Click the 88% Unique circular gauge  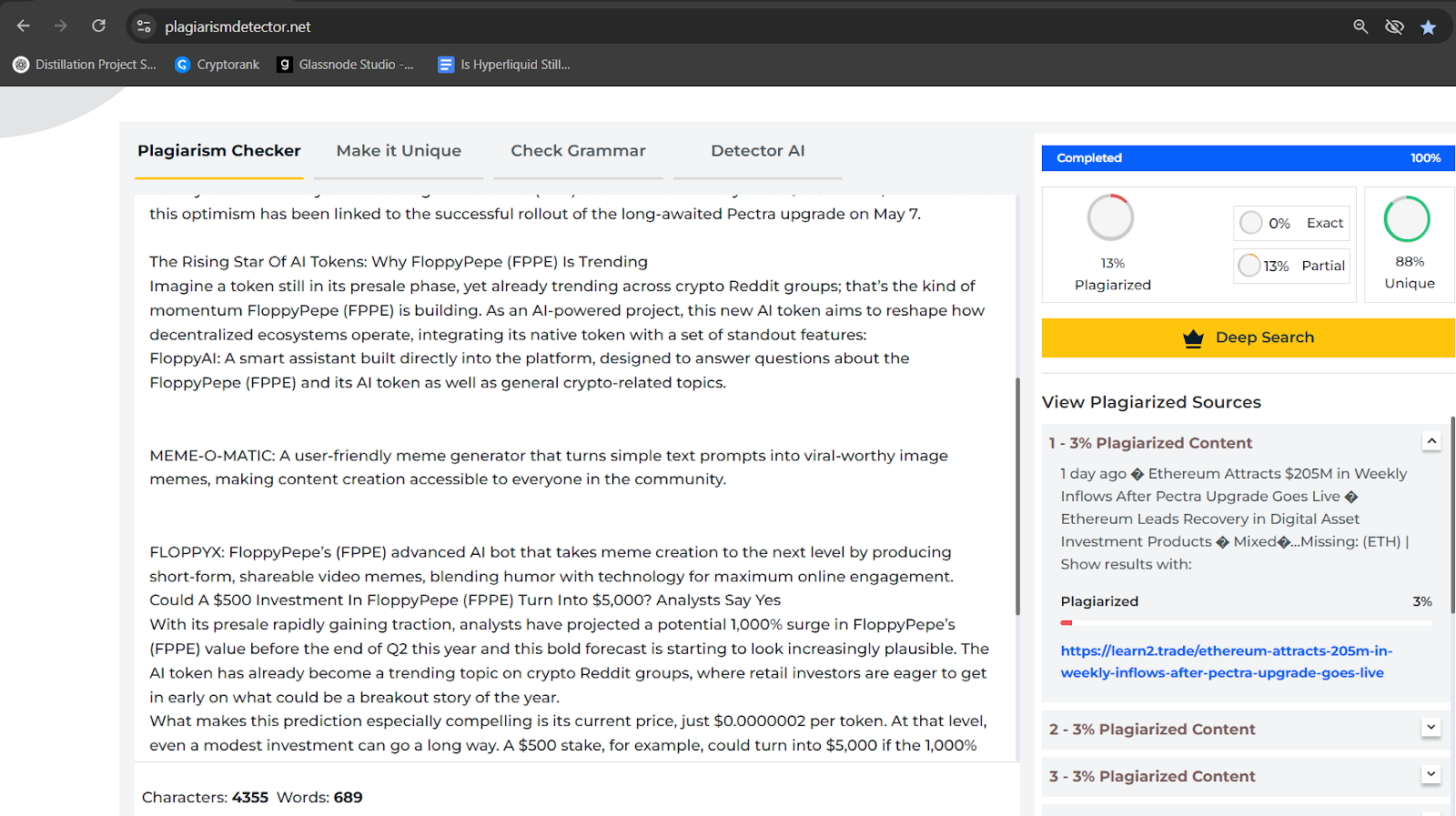pos(1407,218)
